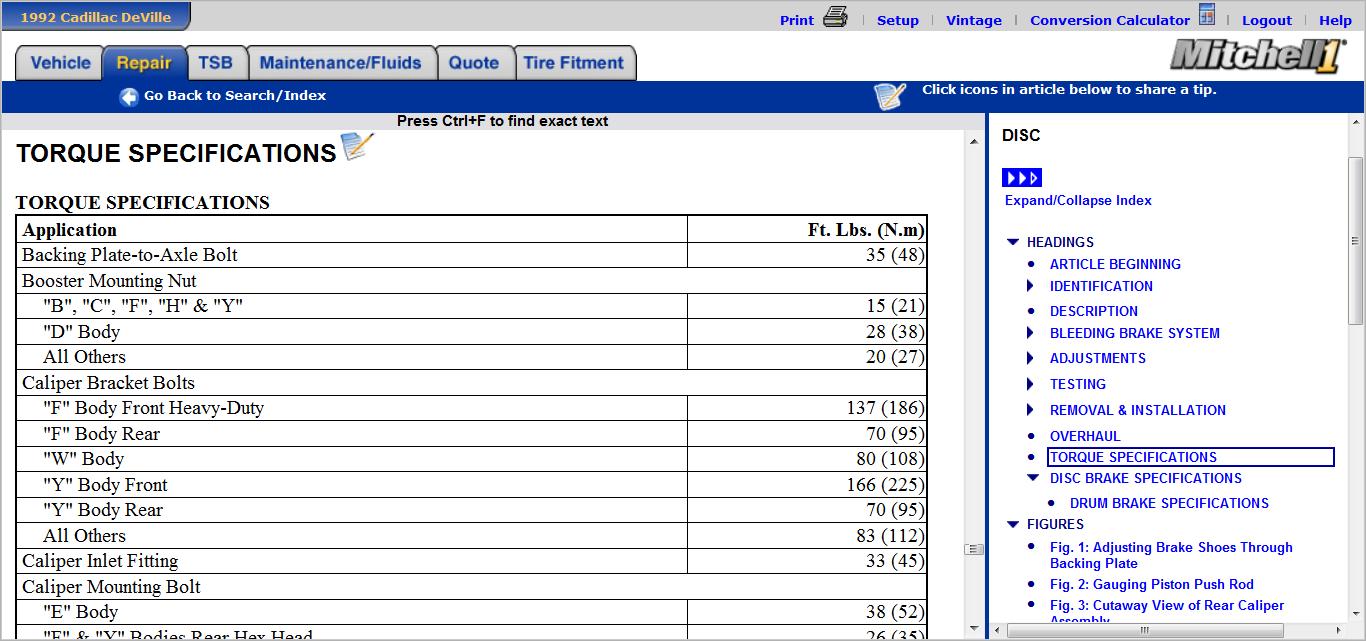
Task: Open the Tire Fitment tab
Action: coord(574,63)
